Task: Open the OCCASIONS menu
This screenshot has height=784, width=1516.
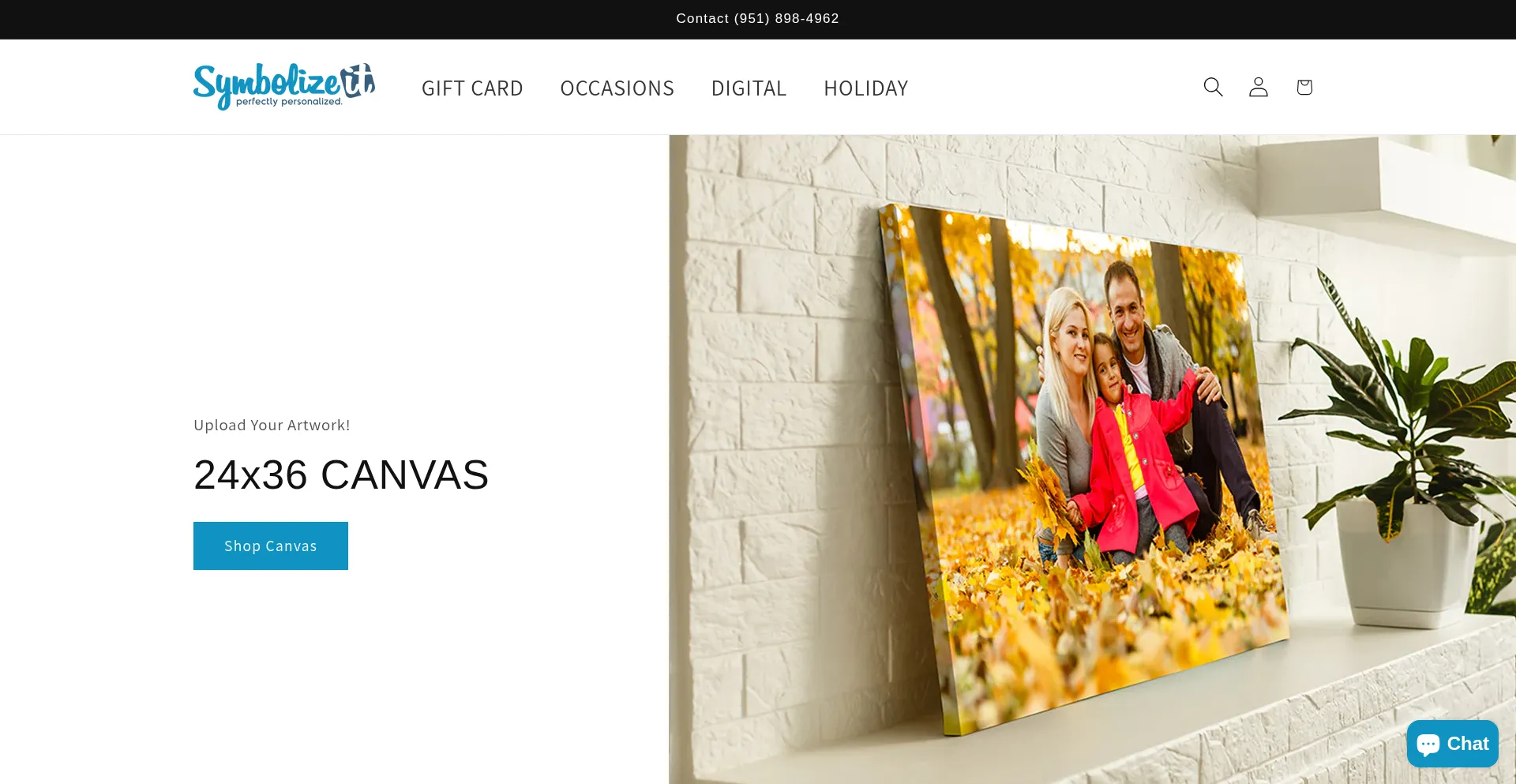Action: 617,88
